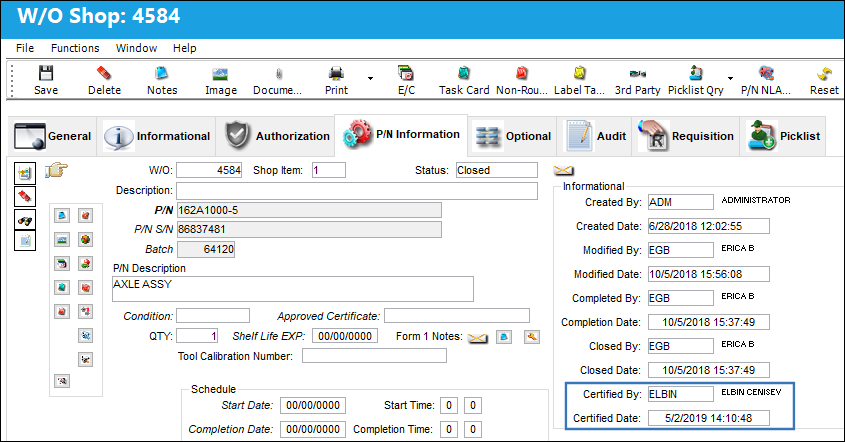Screen dimensions: 845x442
Task: Click the Delete eraser toolbar icon
Action: [x=104, y=73]
